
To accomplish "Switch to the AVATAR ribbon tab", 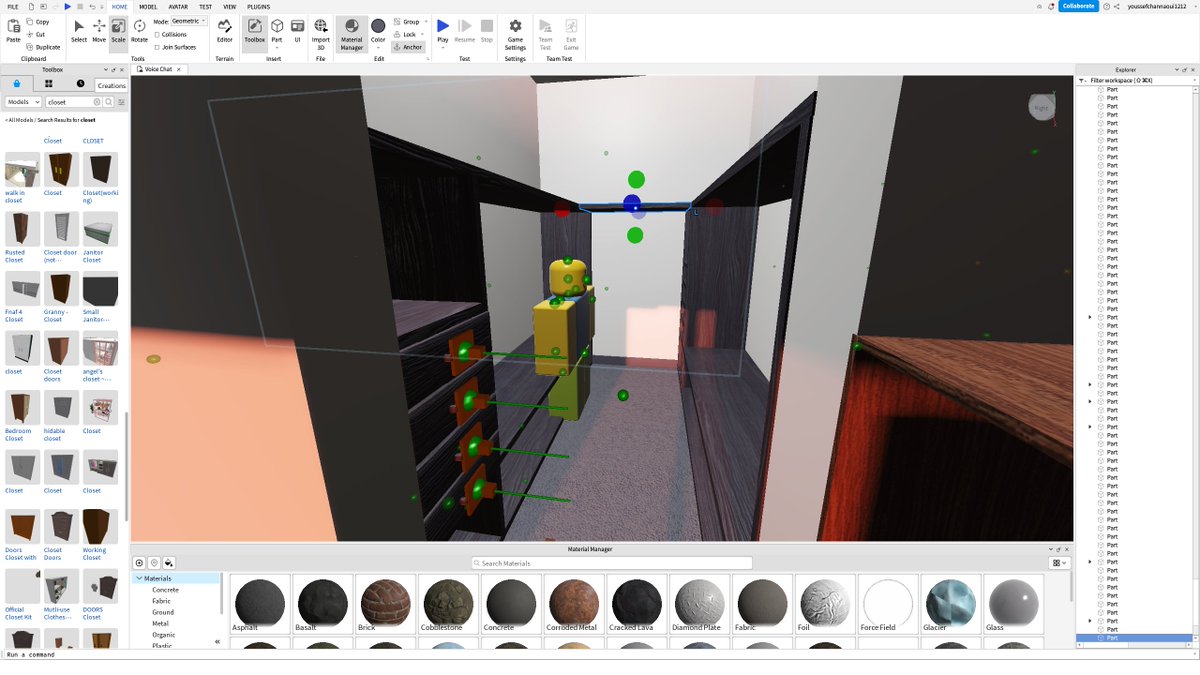I will coord(178,6).
